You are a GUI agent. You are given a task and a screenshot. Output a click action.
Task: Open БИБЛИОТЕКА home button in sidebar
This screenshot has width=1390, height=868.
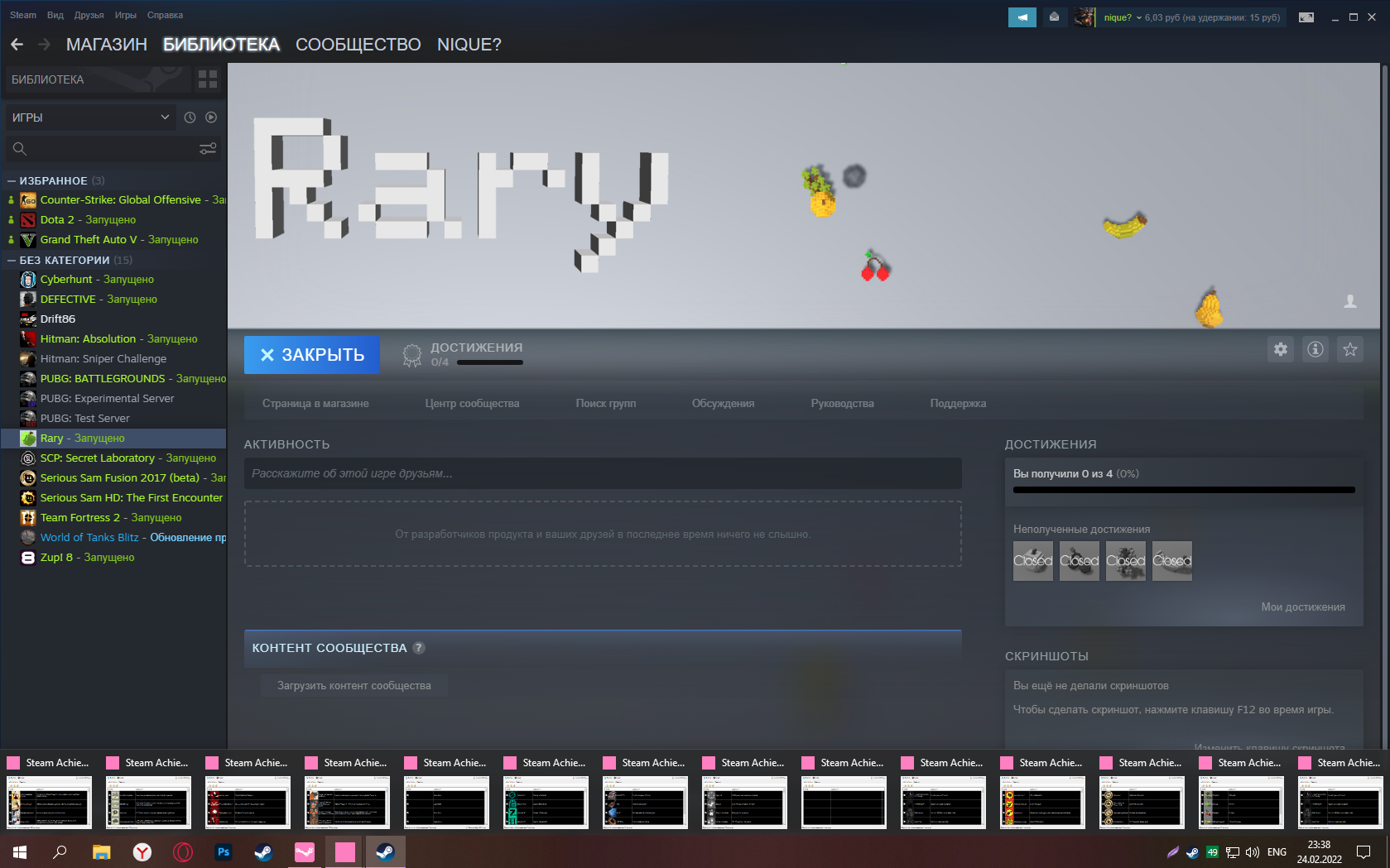[98, 79]
